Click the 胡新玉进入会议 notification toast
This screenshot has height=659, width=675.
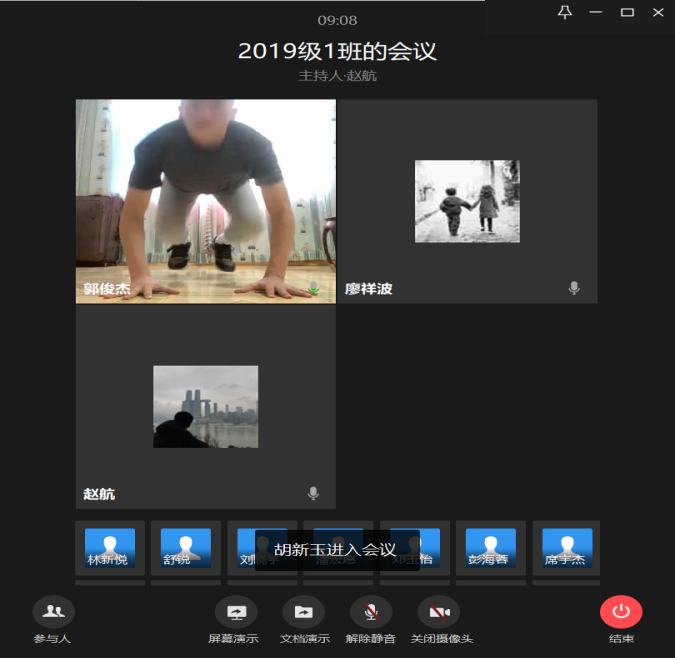336,550
